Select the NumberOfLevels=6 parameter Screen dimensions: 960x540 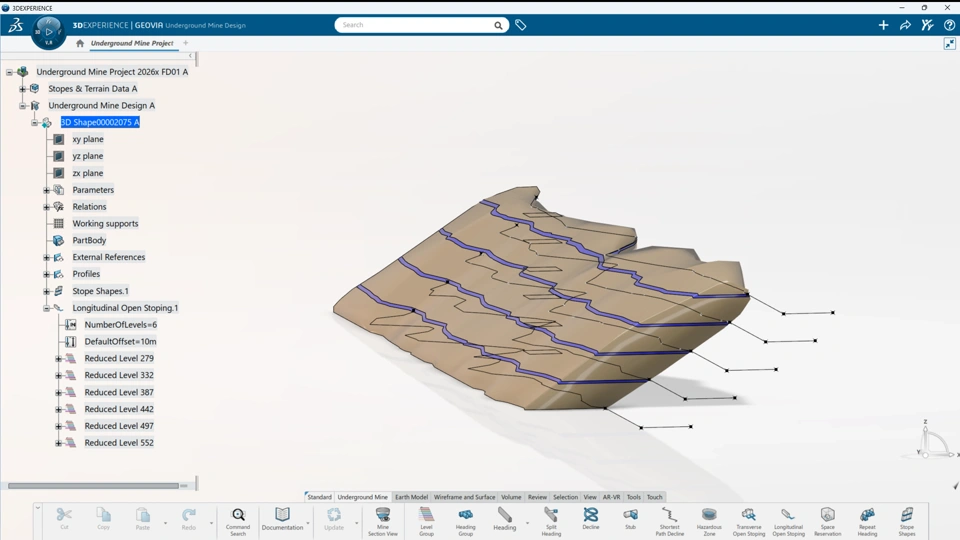click(121, 325)
